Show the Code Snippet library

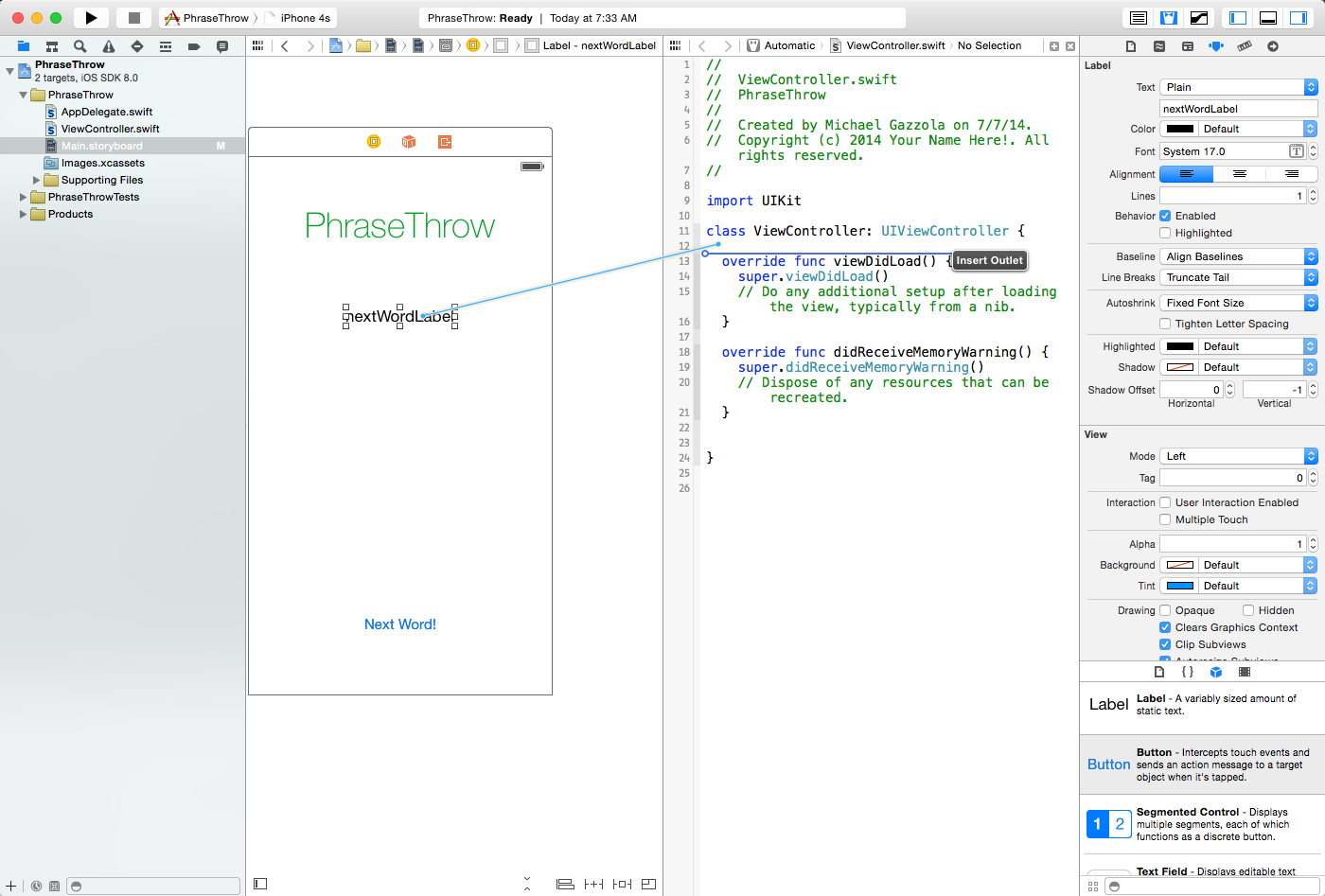(1188, 672)
